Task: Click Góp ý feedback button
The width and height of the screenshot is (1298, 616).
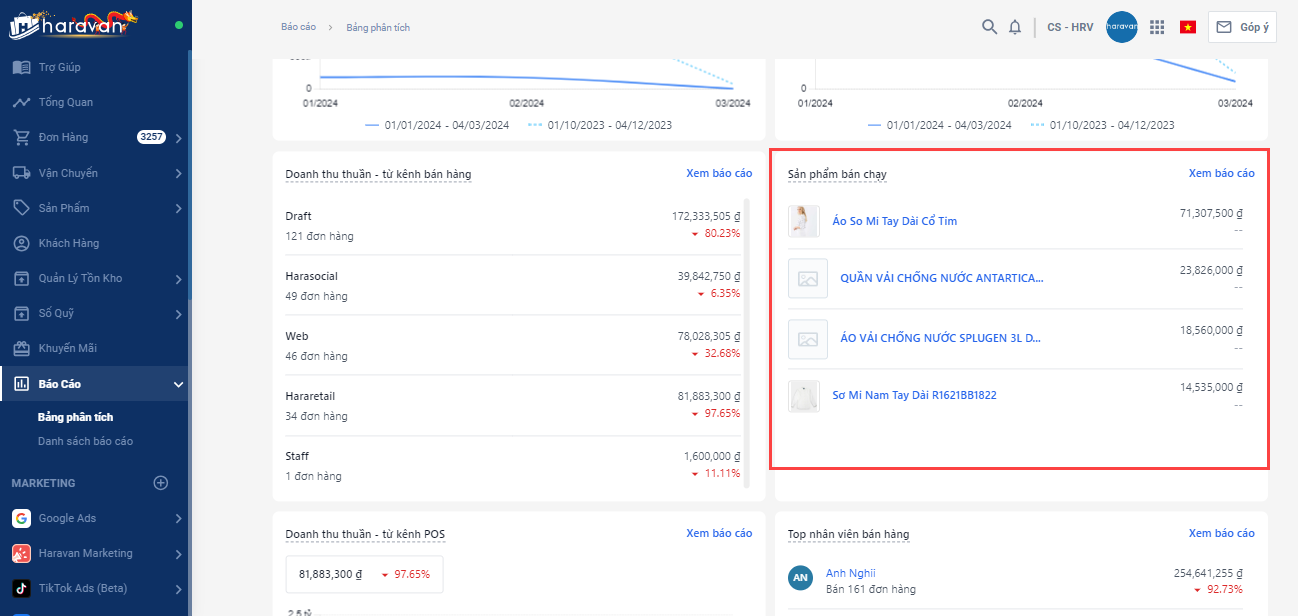Action: coord(1242,27)
